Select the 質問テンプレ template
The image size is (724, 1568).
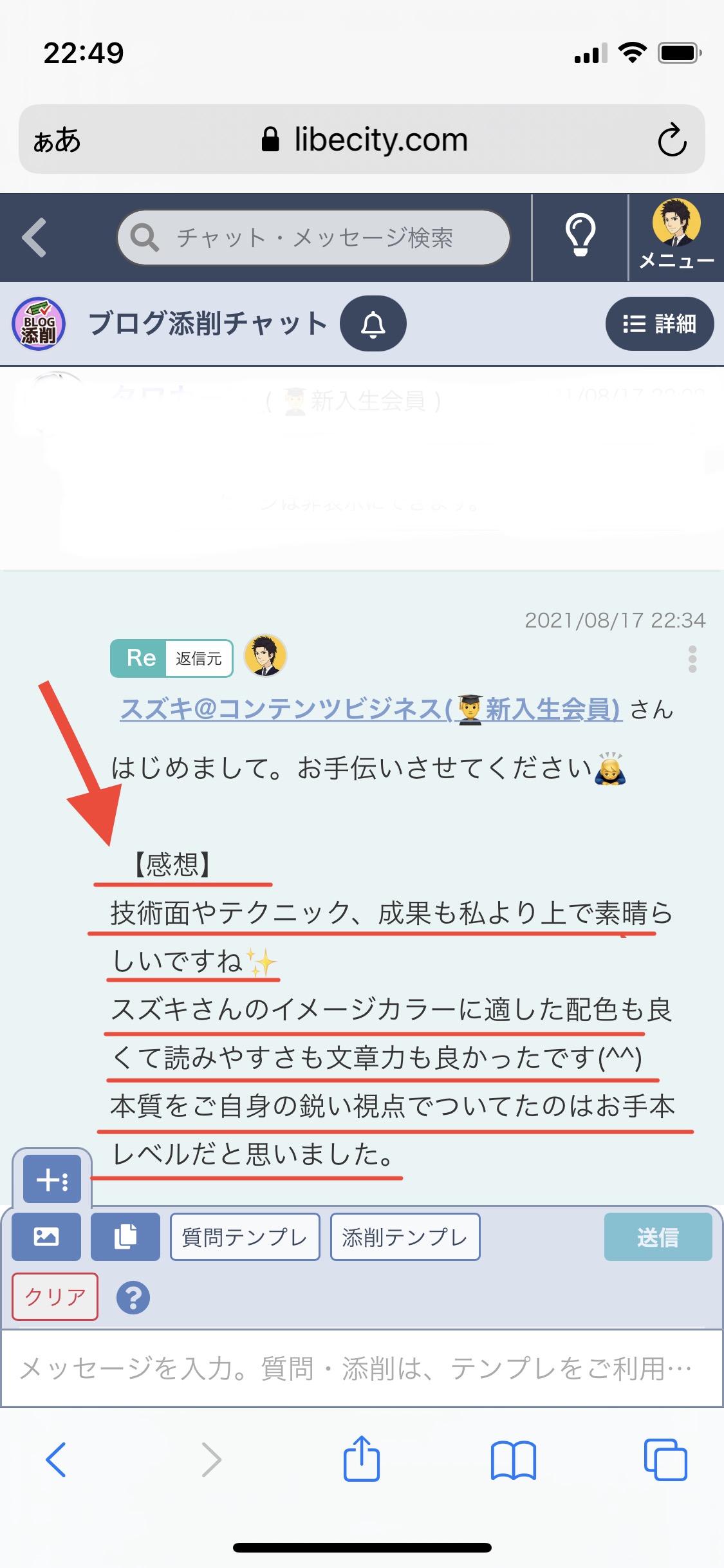[245, 1237]
